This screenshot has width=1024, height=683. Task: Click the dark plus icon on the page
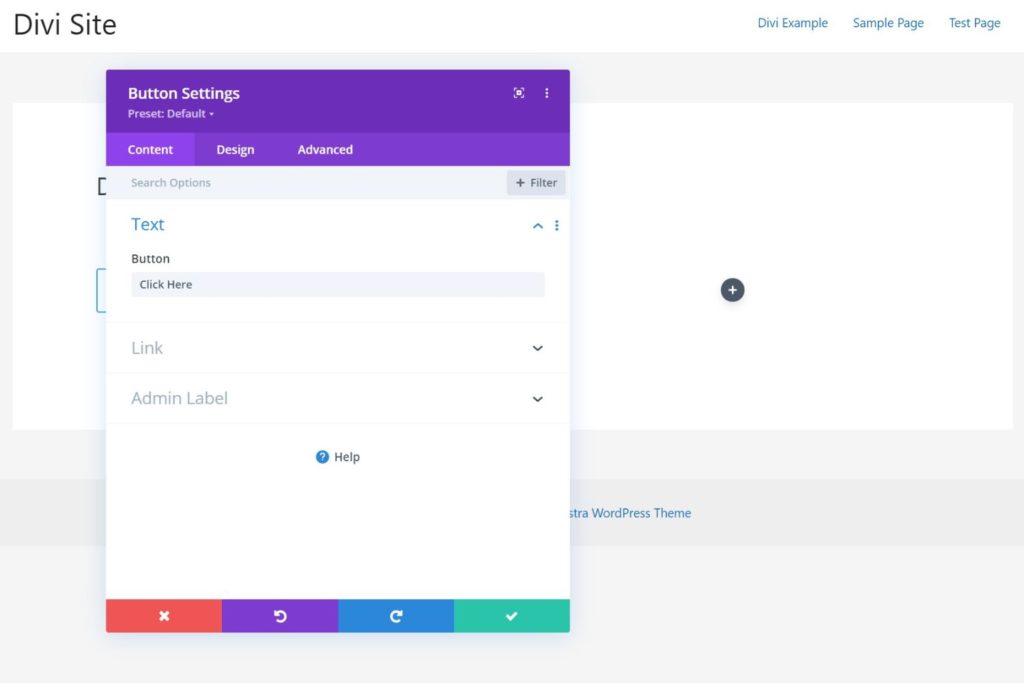[x=733, y=289]
